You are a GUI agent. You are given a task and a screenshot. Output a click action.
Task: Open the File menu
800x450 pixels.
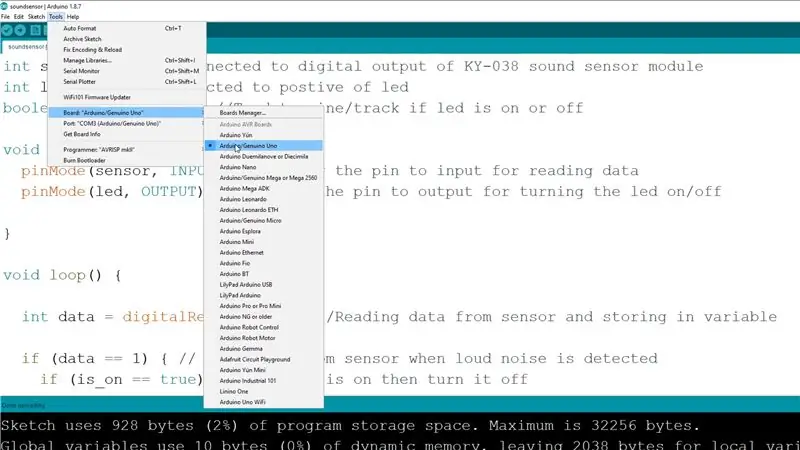pos(5,17)
